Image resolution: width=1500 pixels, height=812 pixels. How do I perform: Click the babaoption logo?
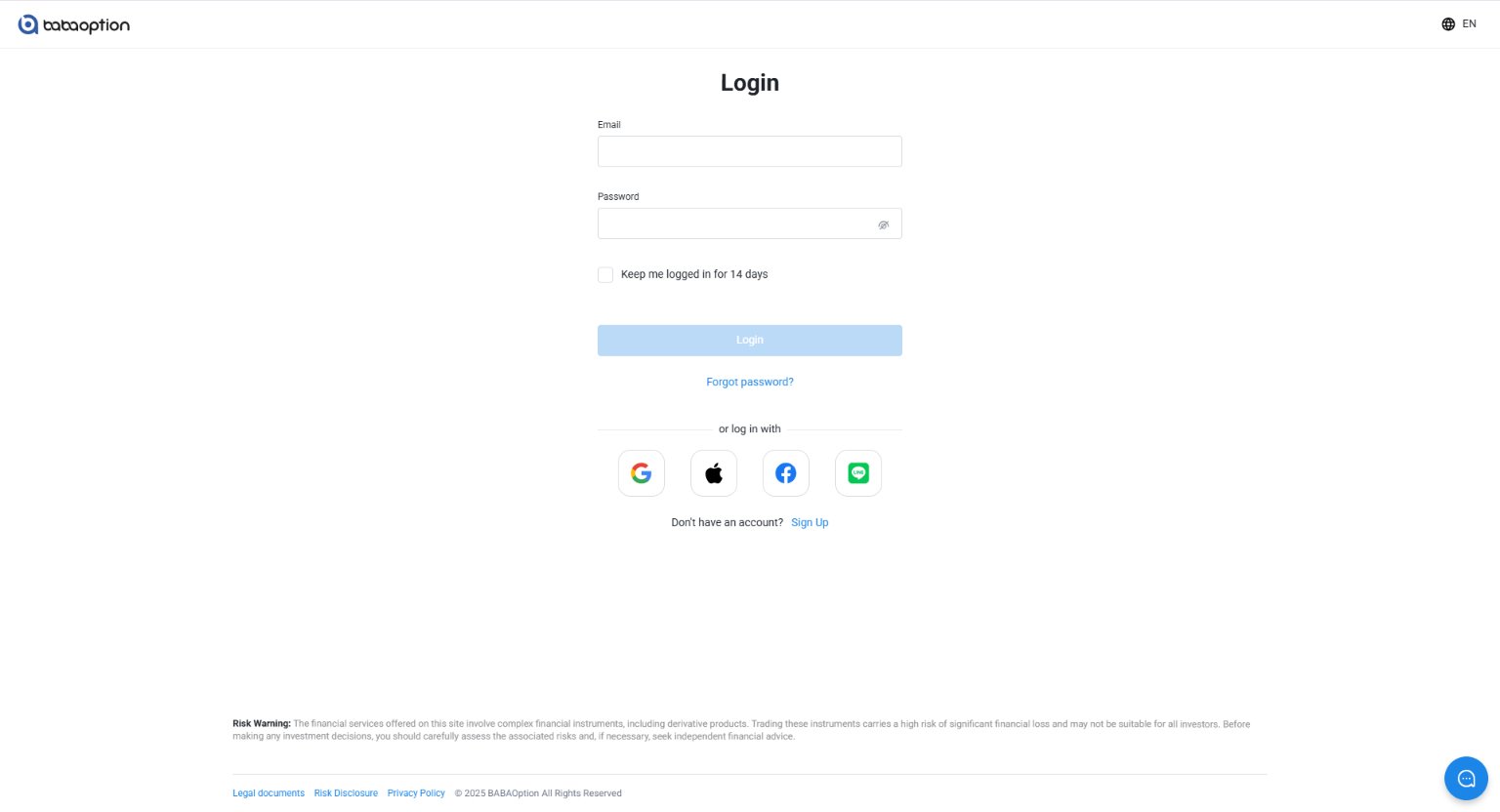point(74,24)
